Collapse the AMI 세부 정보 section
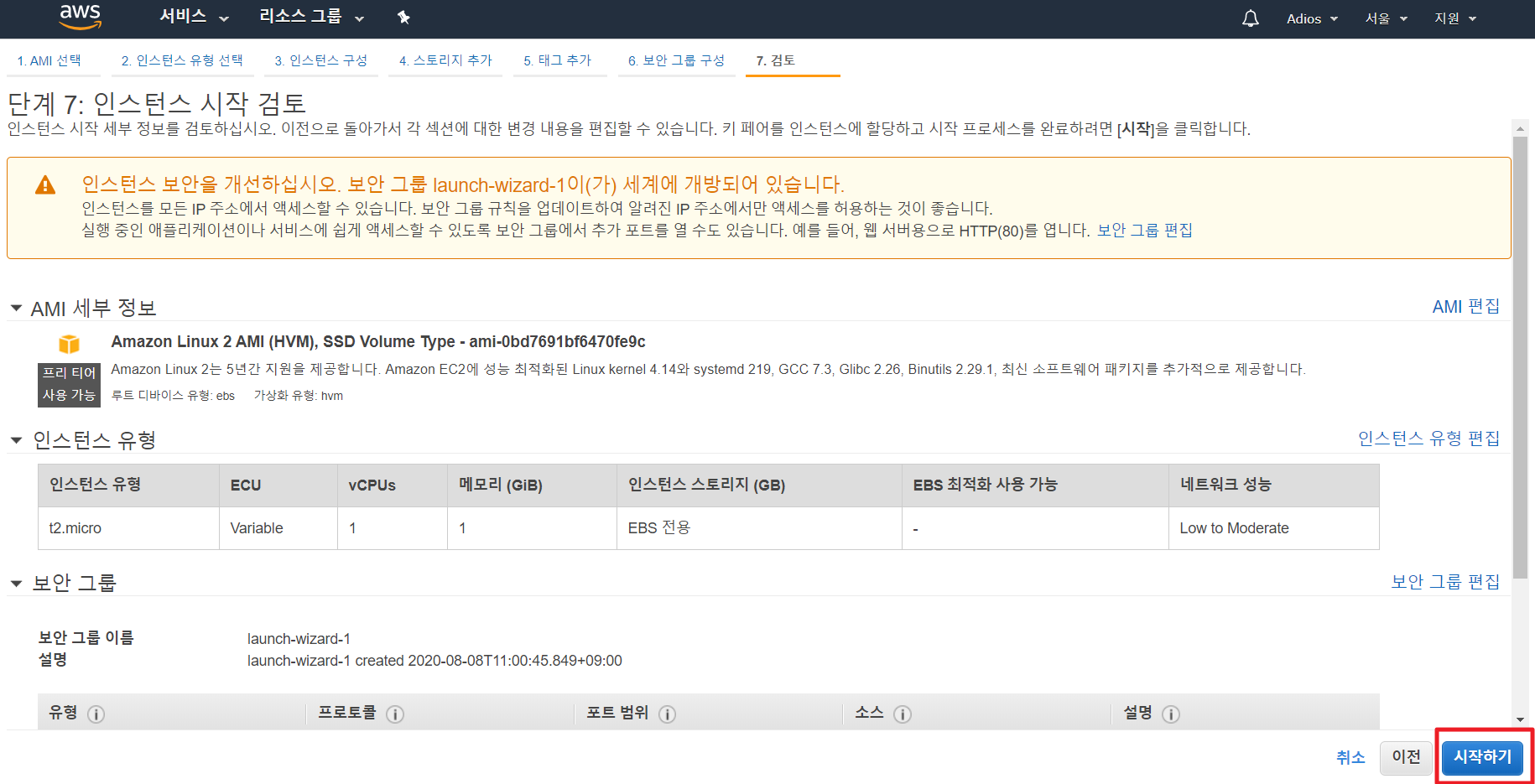 [x=16, y=309]
